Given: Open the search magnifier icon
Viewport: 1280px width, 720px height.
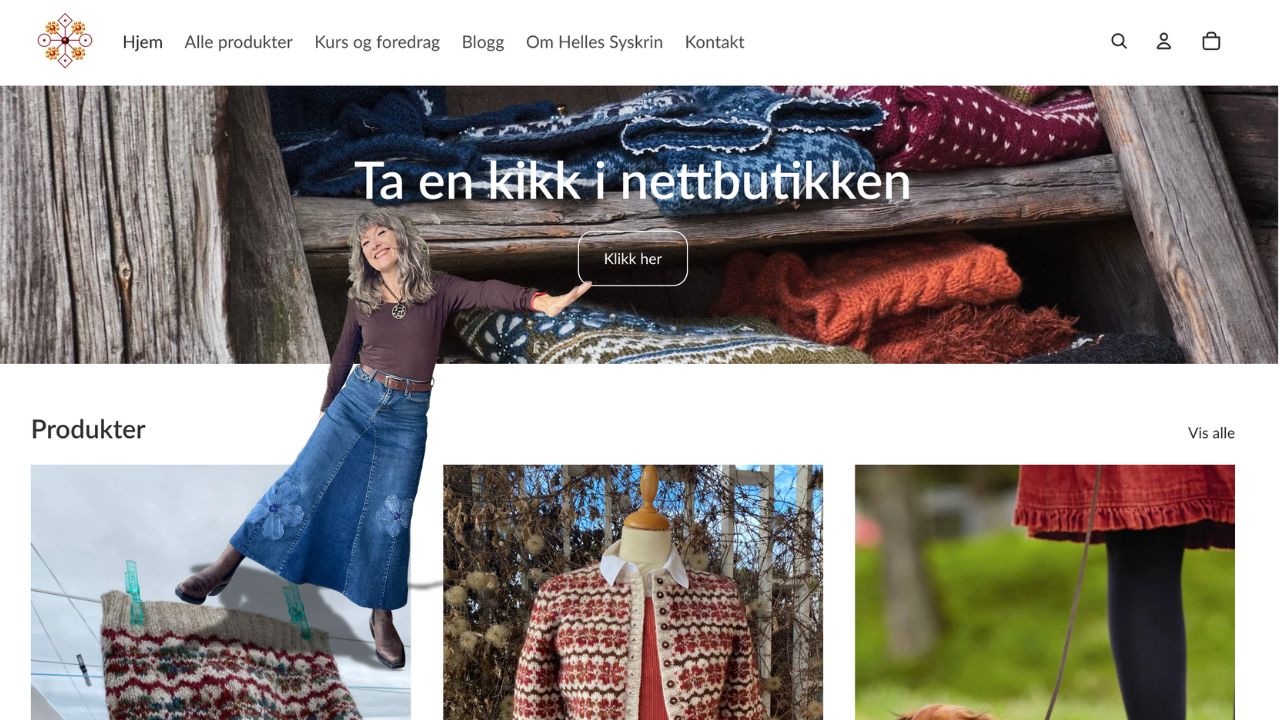Looking at the screenshot, I should (x=1119, y=41).
